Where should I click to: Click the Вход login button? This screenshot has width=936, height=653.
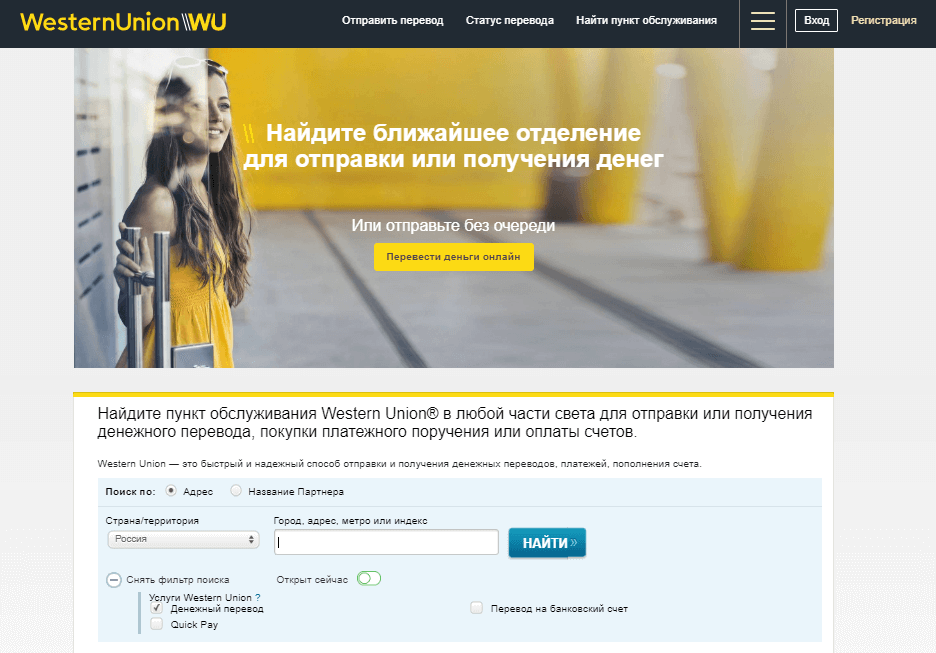point(816,21)
